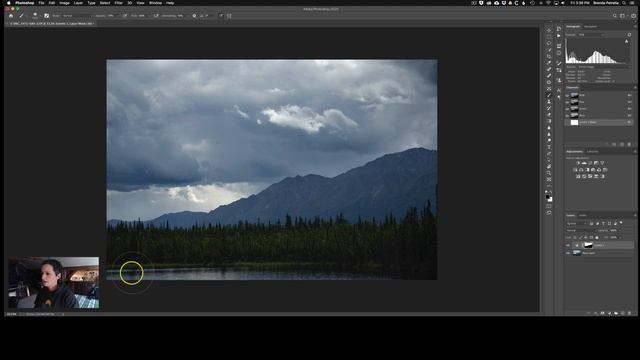Click the Quick Mask mode icon
Screen dimensions: 640x360
(x=549, y=206)
